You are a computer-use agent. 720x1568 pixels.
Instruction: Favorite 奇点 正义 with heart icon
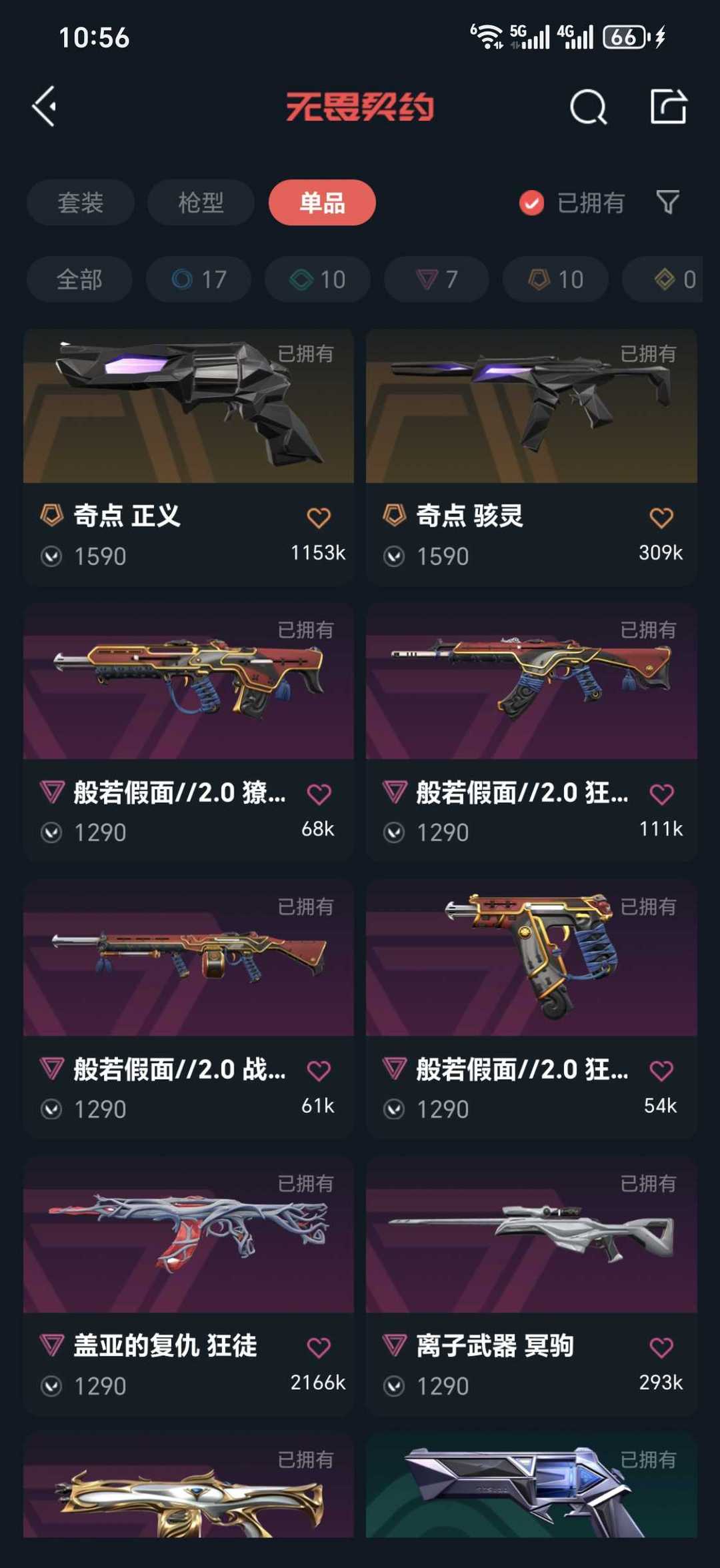point(319,518)
